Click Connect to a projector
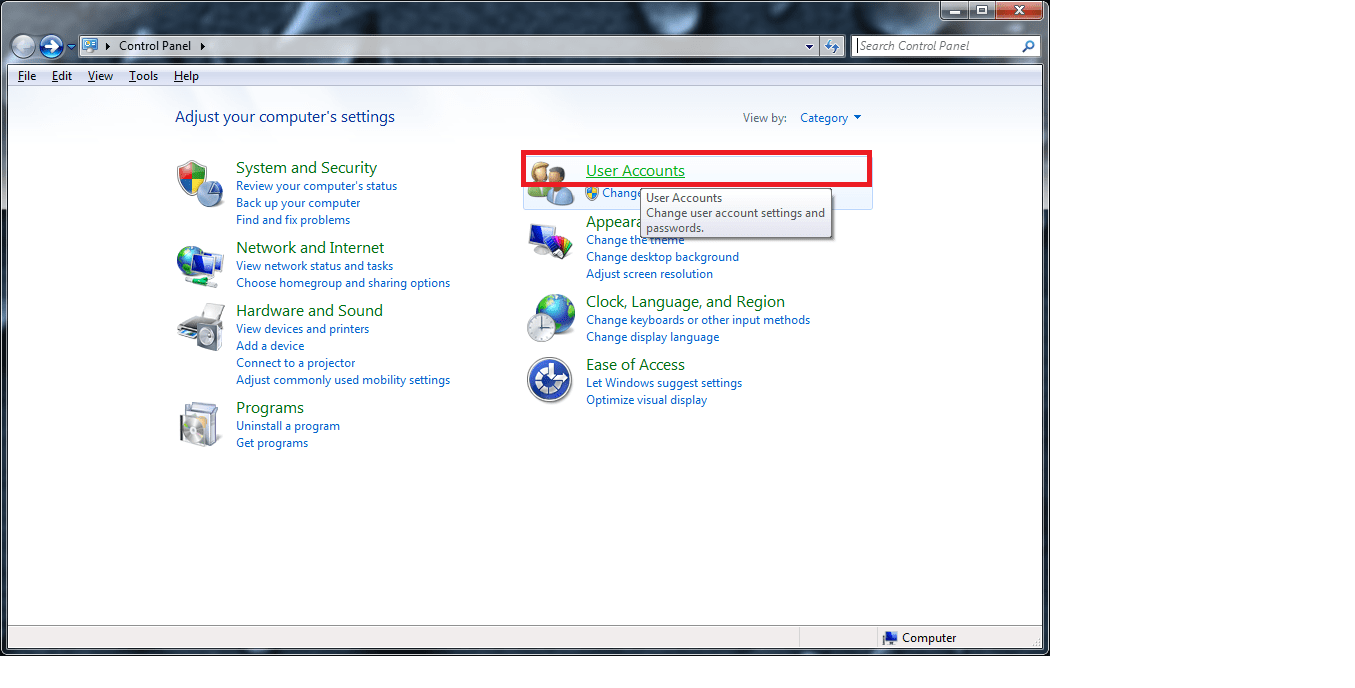 coord(295,363)
